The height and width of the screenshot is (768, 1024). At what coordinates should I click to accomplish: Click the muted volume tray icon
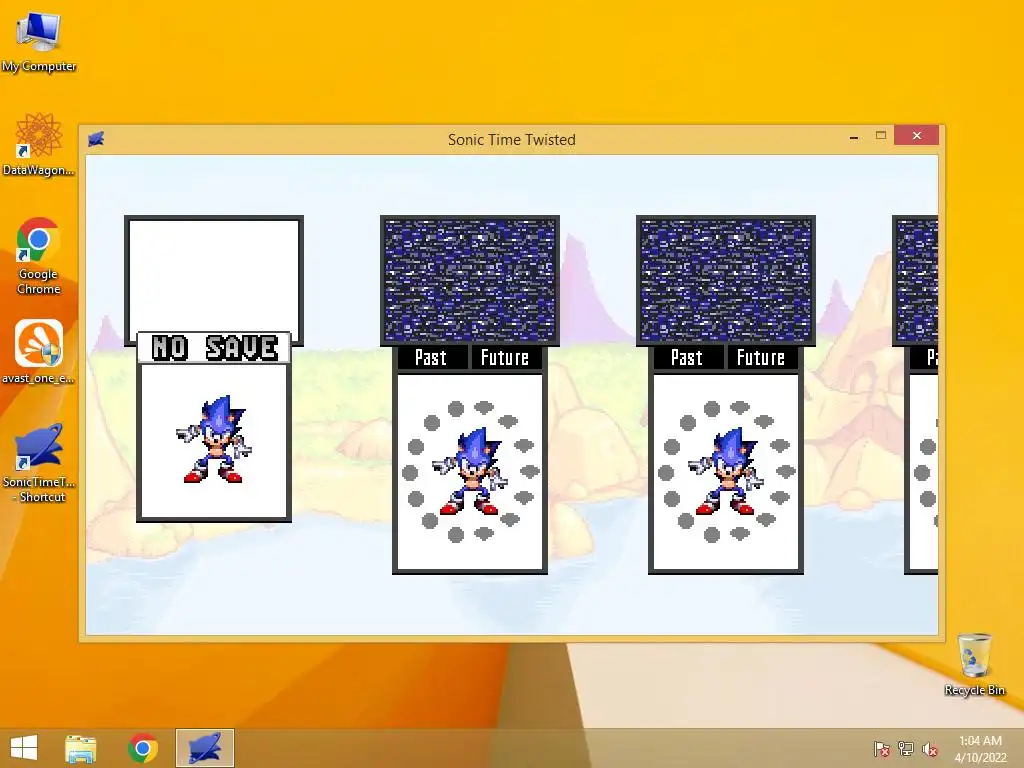coord(930,748)
